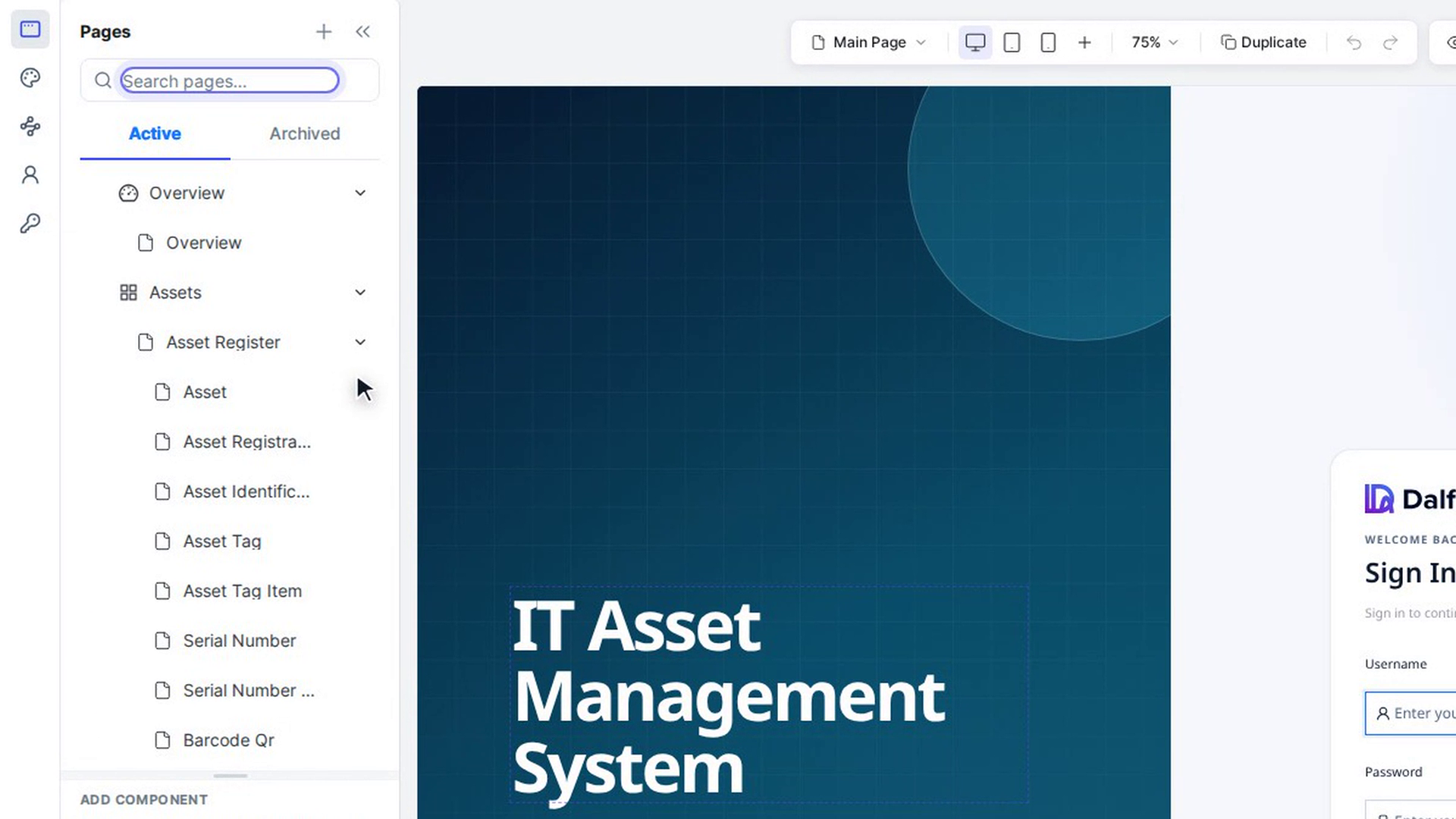This screenshot has height=819, width=1456.
Task: Switch to mobile viewport
Action: pyautogui.click(x=1048, y=42)
